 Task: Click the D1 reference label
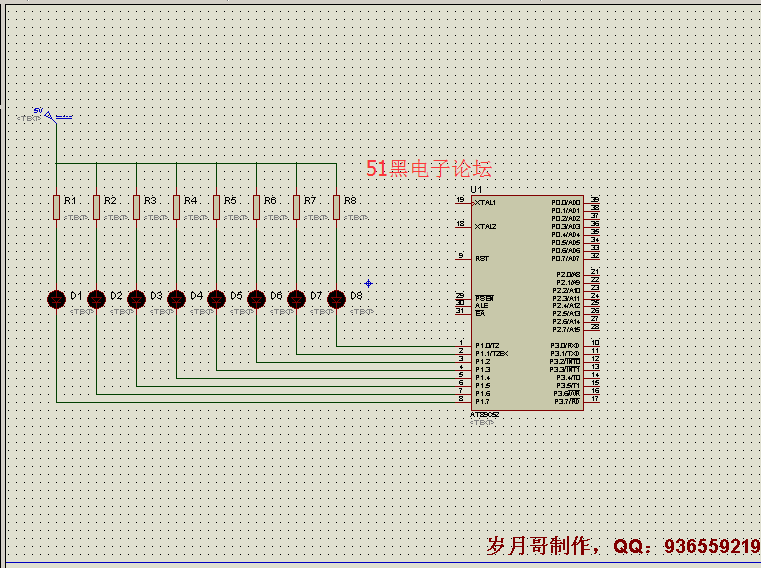[x=76, y=296]
